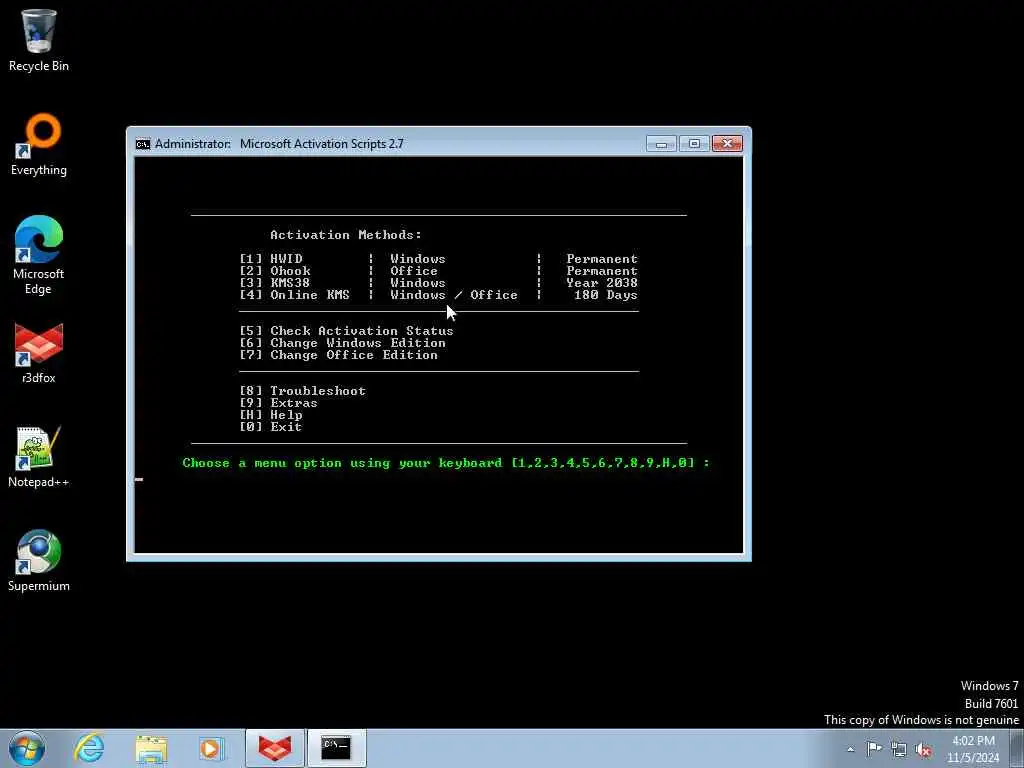Image resolution: width=1024 pixels, height=768 pixels.
Task: Click the window title 'Microsoft Activation Scripts 2.7'
Action: (x=321, y=144)
